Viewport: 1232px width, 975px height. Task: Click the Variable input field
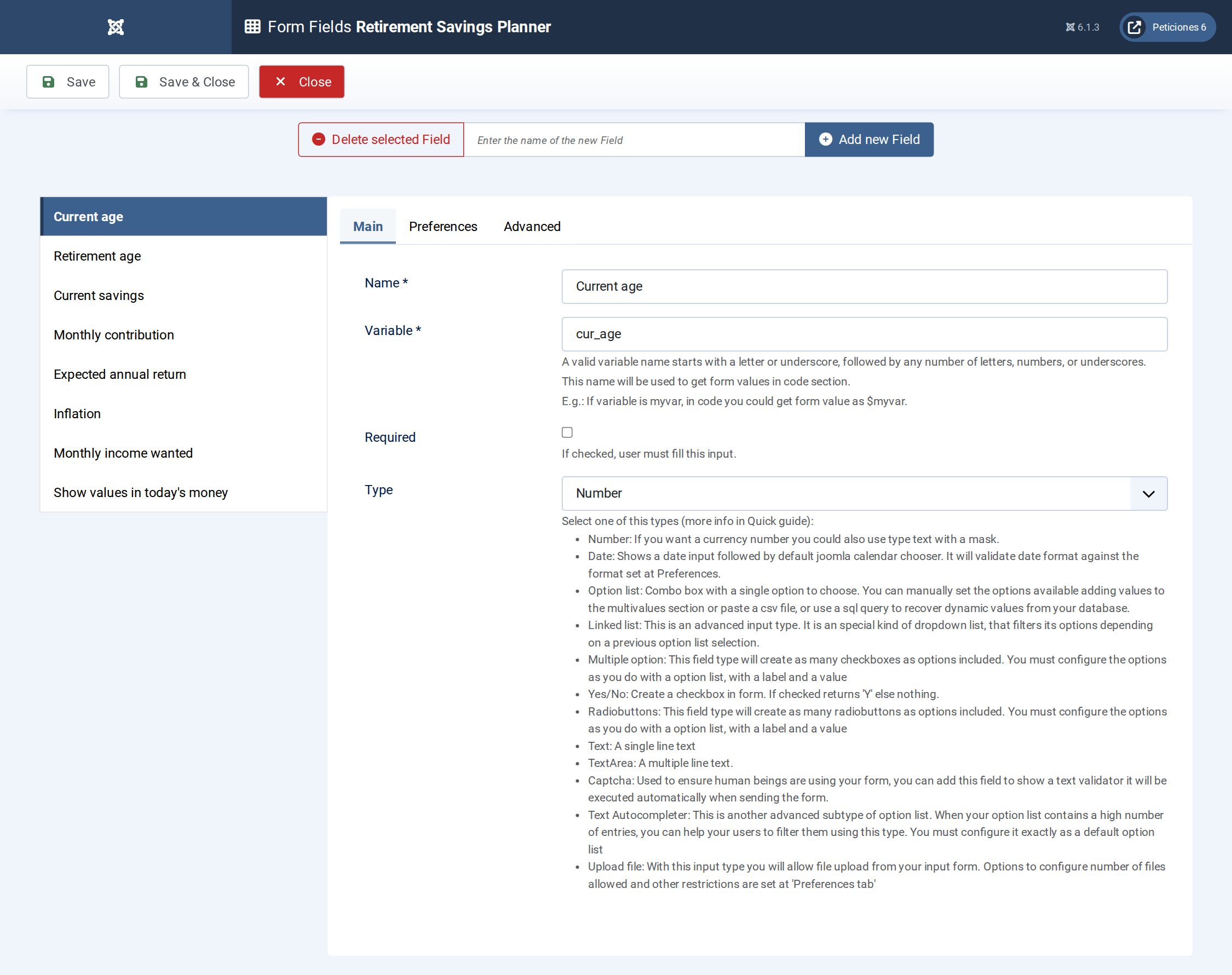tap(865, 334)
